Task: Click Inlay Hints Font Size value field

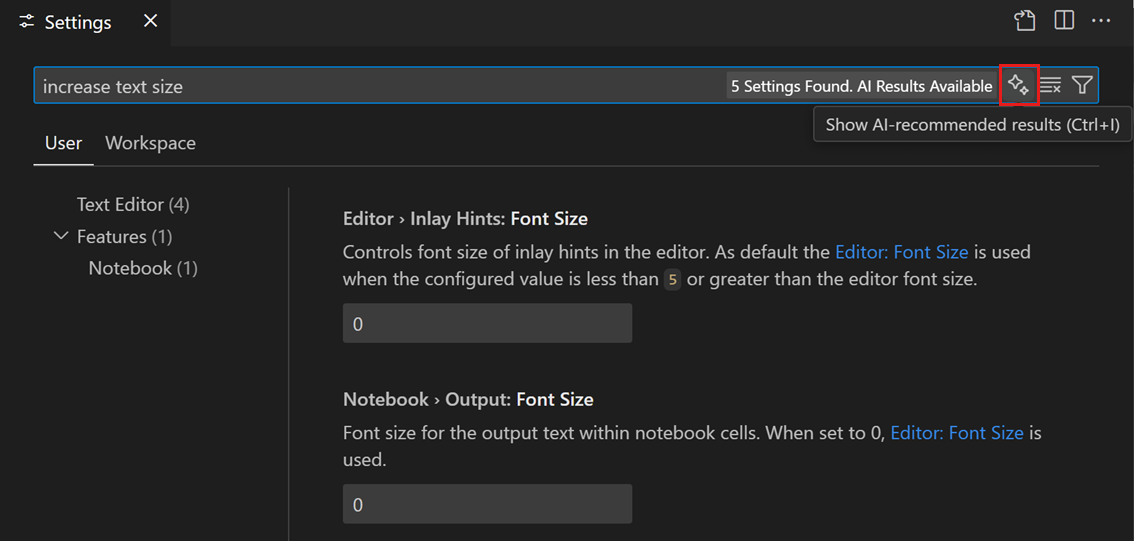Action: click(487, 324)
